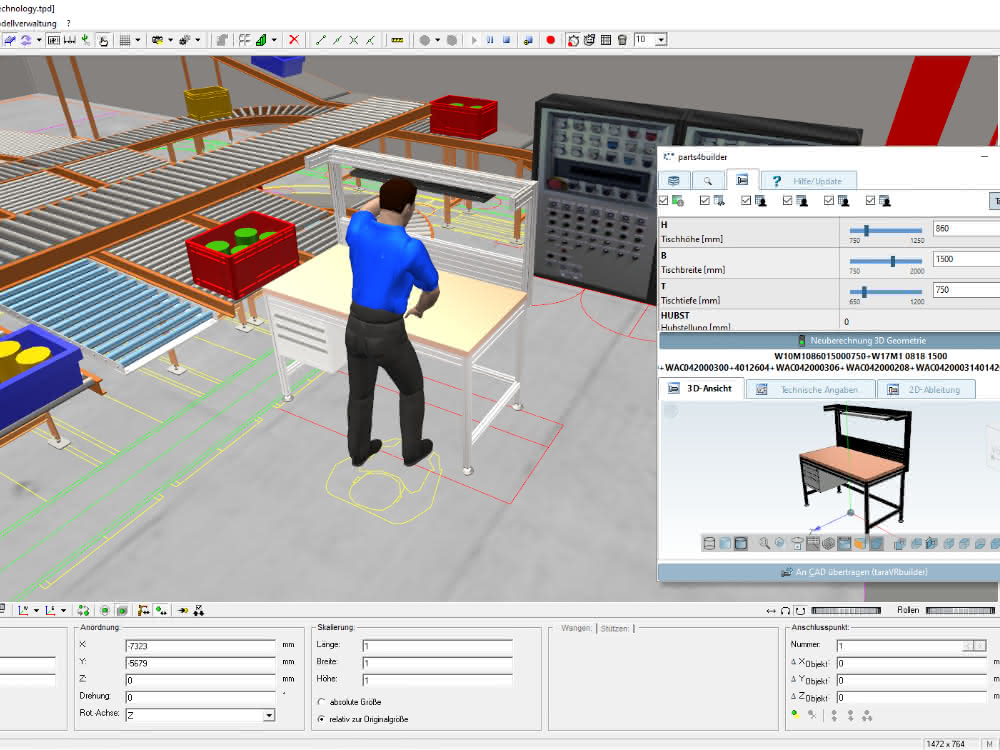Screen dimensions: 1000x750
Task: Click the hand pointer tool icon
Action: pos(103,40)
